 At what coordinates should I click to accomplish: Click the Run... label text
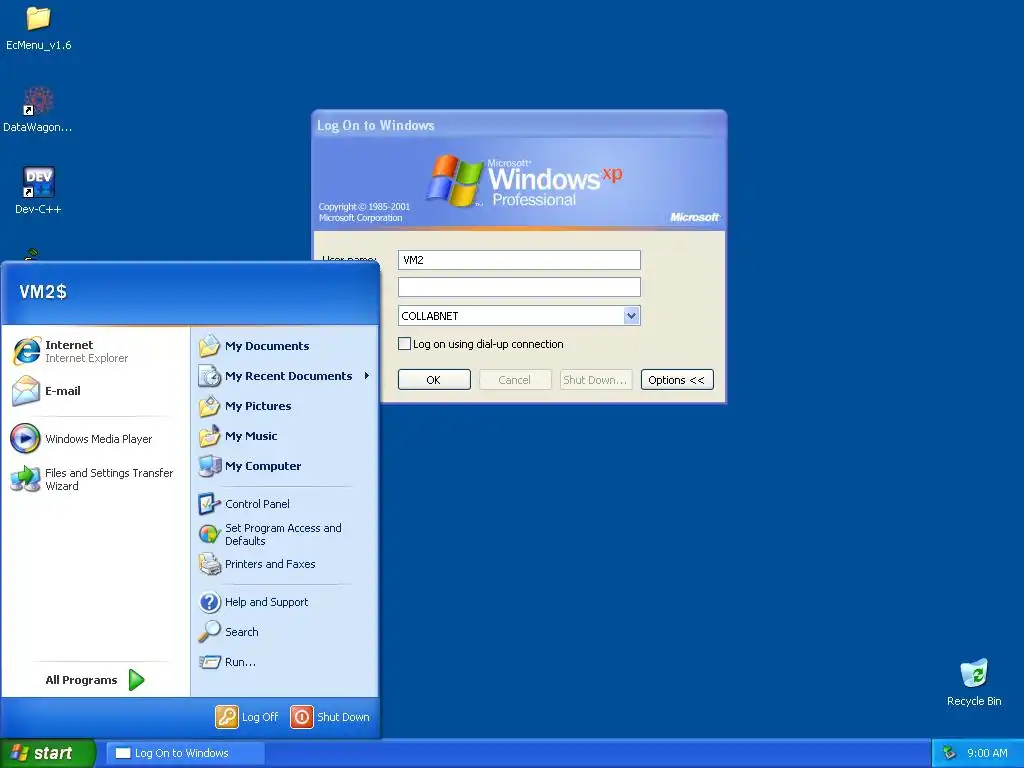[240, 662]
